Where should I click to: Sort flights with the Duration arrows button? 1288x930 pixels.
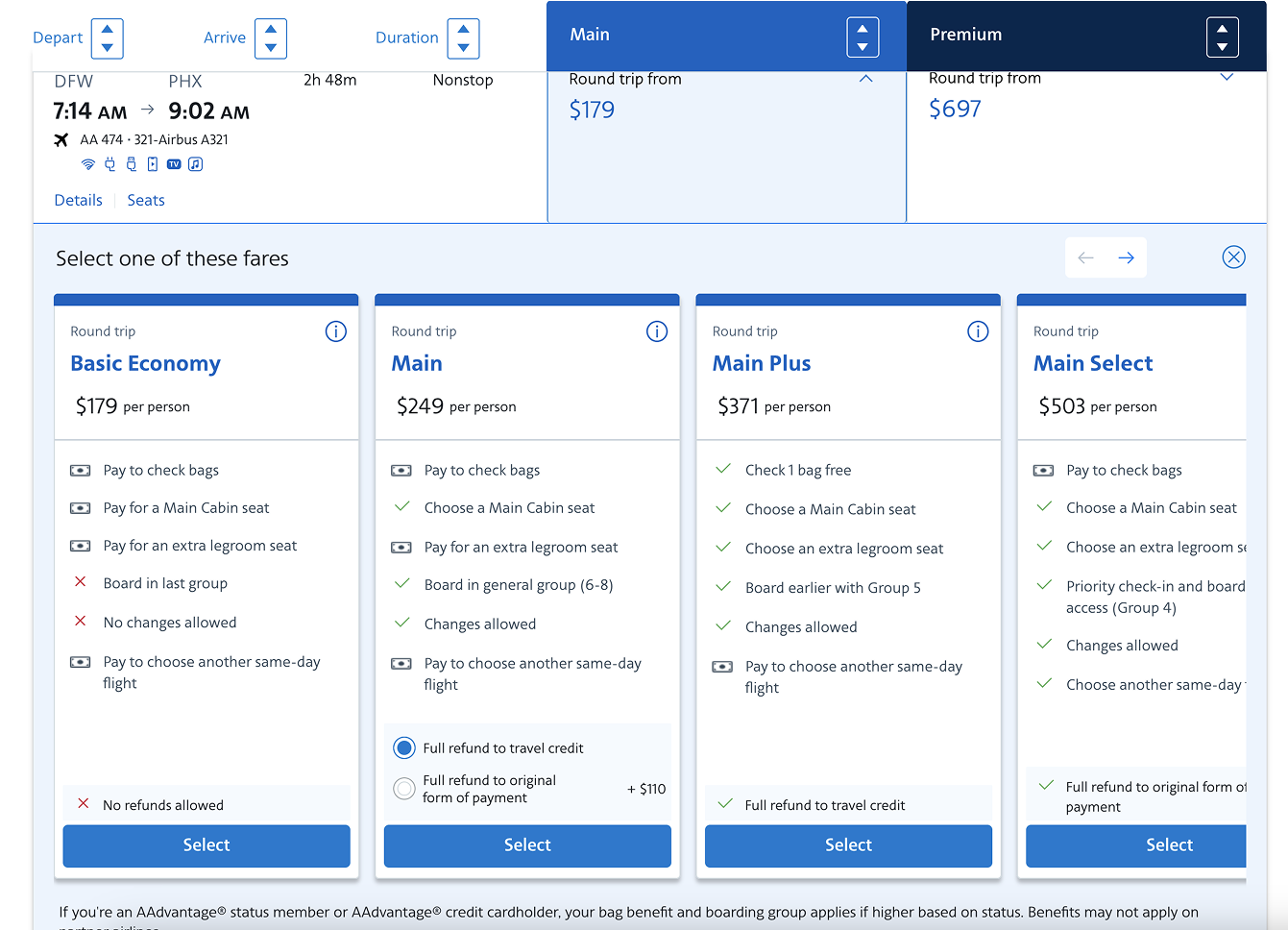click(x=464, y=38)
